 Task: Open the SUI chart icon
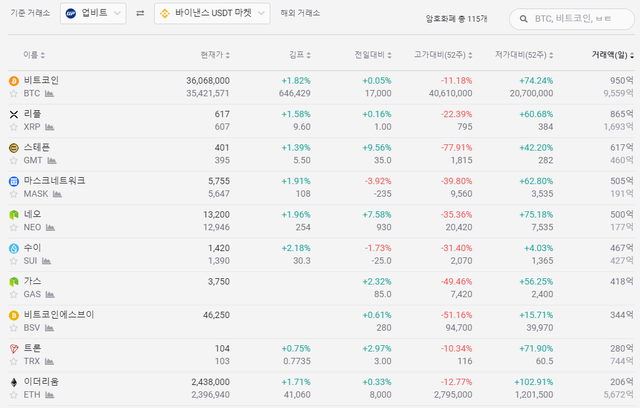(x=47, y=261)
